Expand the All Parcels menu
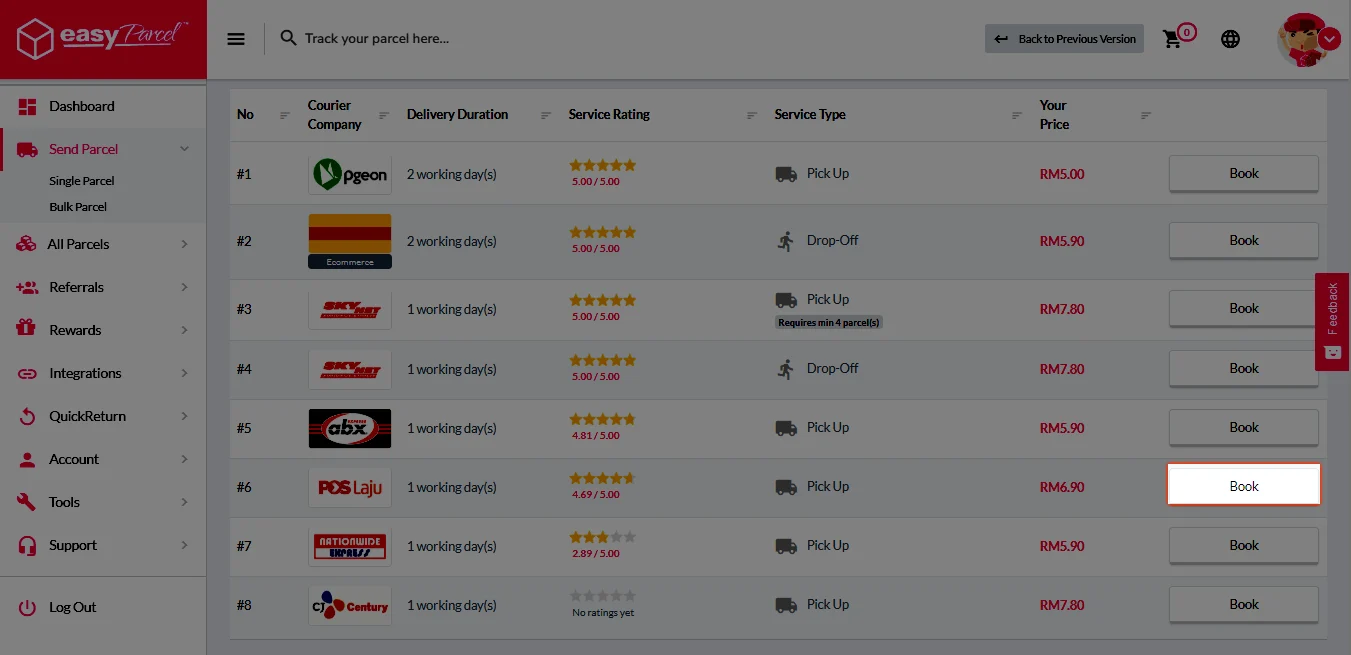Screen dimensions: 1351x655 [x=185, y=244]
